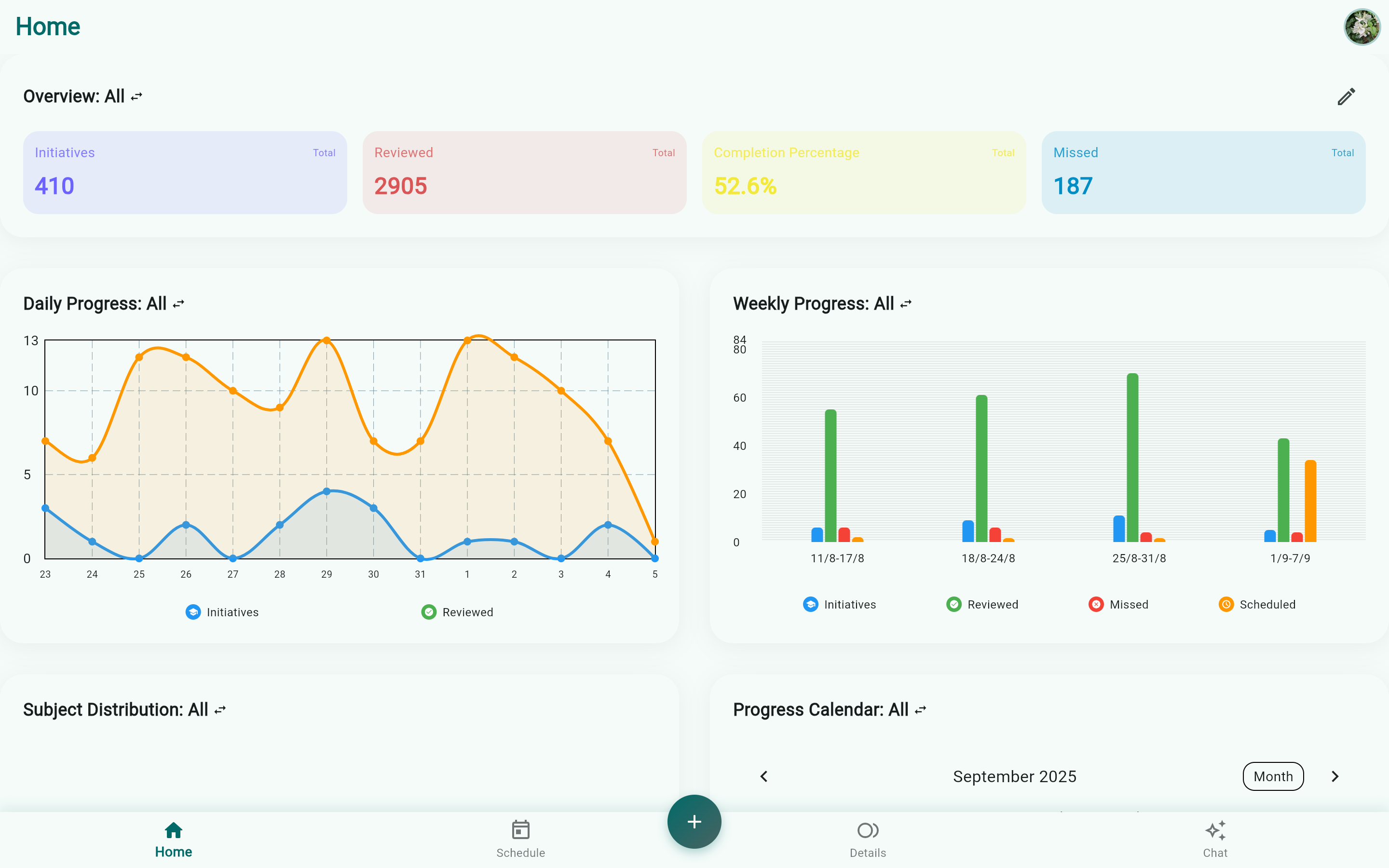
Task: Select the Home navigation tab
Action: coord(173,840)
